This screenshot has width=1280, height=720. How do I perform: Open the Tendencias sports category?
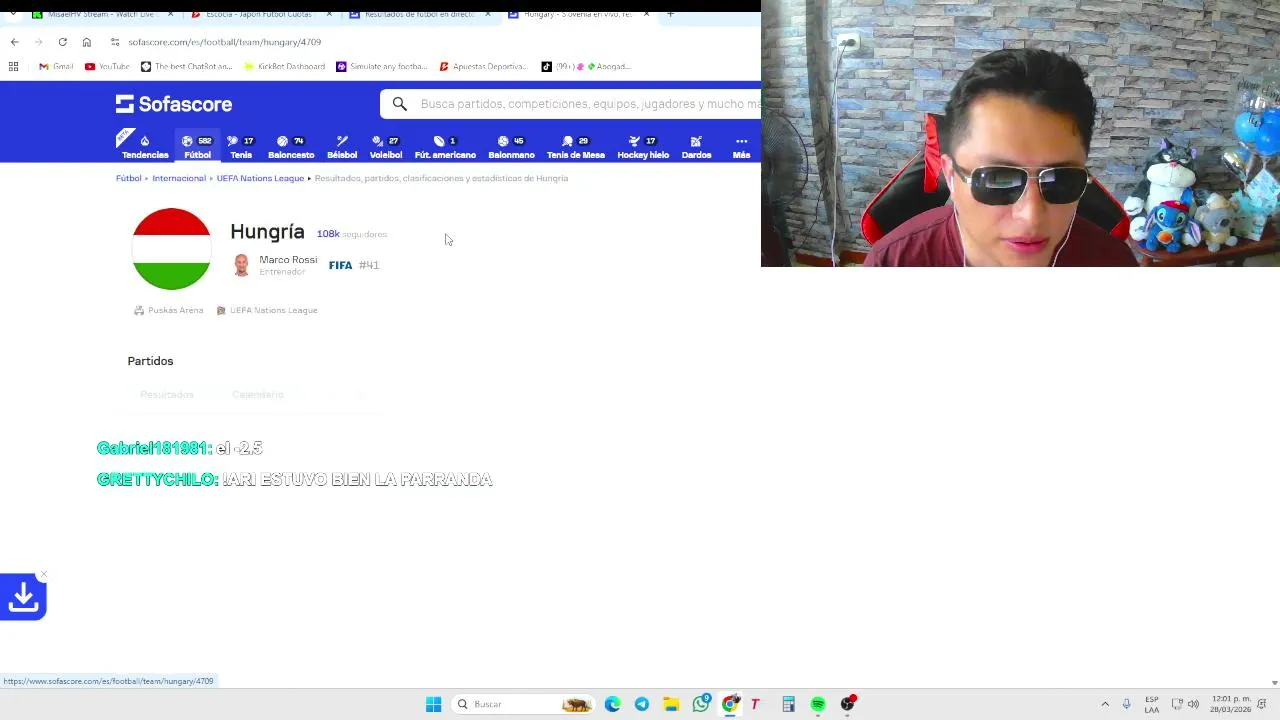pyautogui.click(x=145, y=147)
